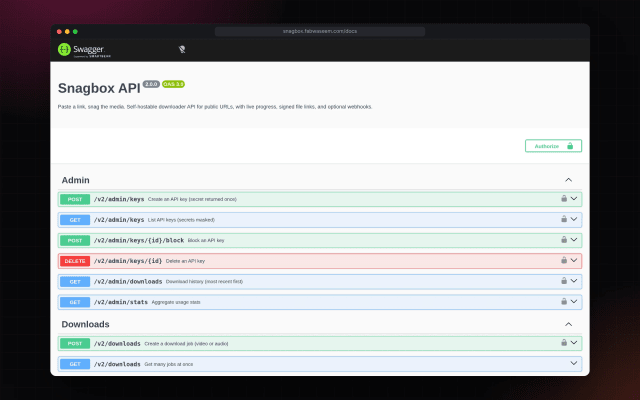Click the Authorize button

click(553, 146)
